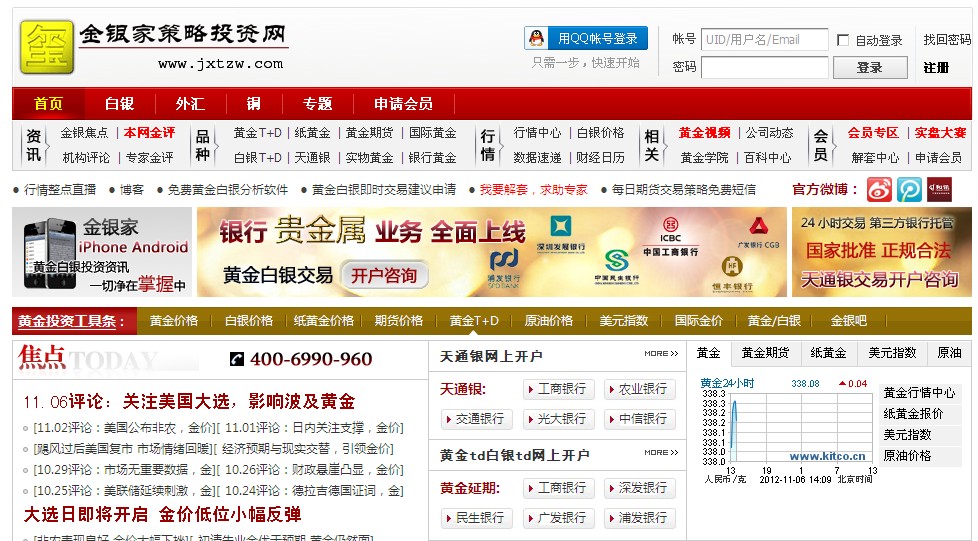
Task: Switch to the 原油 chart tab
Action: (948, 353)
